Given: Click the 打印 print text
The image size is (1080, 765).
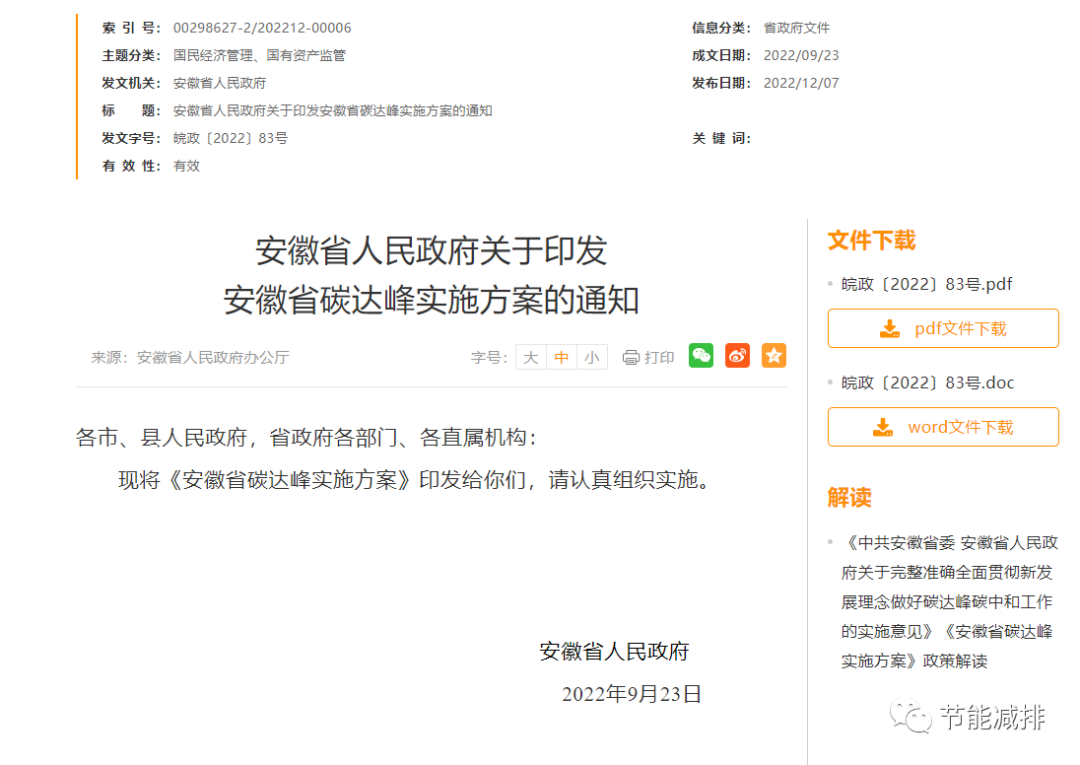Looking at the screenshot, I should coord(659,357).
